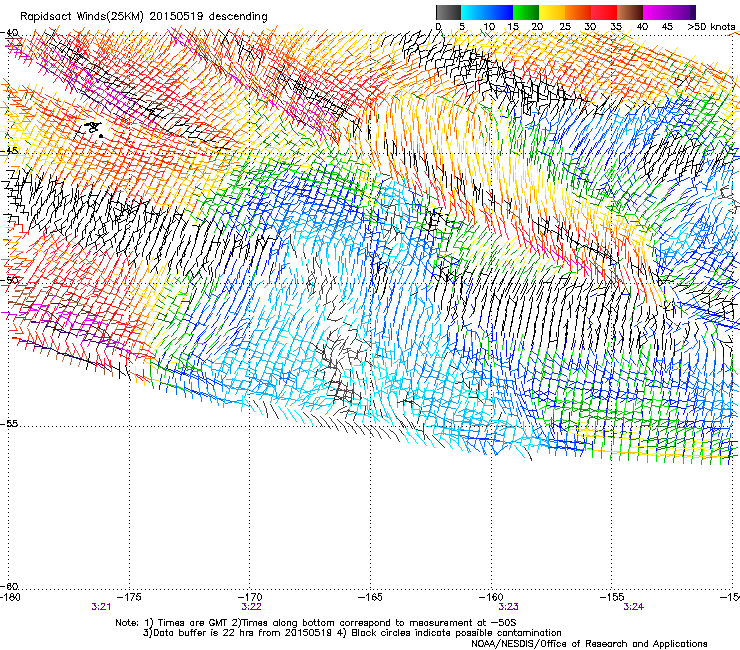The height and width of the screenshot is (650, 740).
Task: Click the title 'Rapidsact Winds(25KM) 20150519 descending'
Action: click(x=143, y=17)
